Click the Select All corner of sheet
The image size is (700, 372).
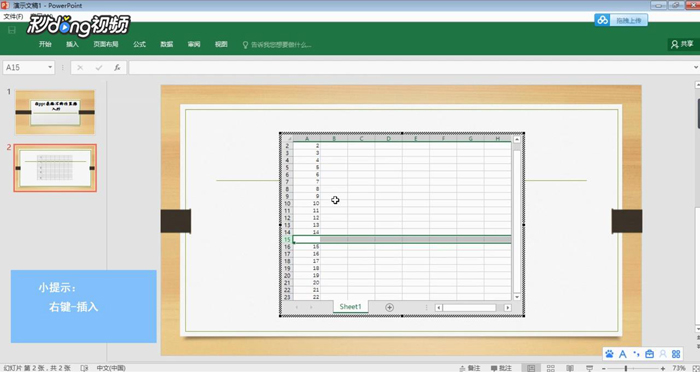[x=287, y=138]
